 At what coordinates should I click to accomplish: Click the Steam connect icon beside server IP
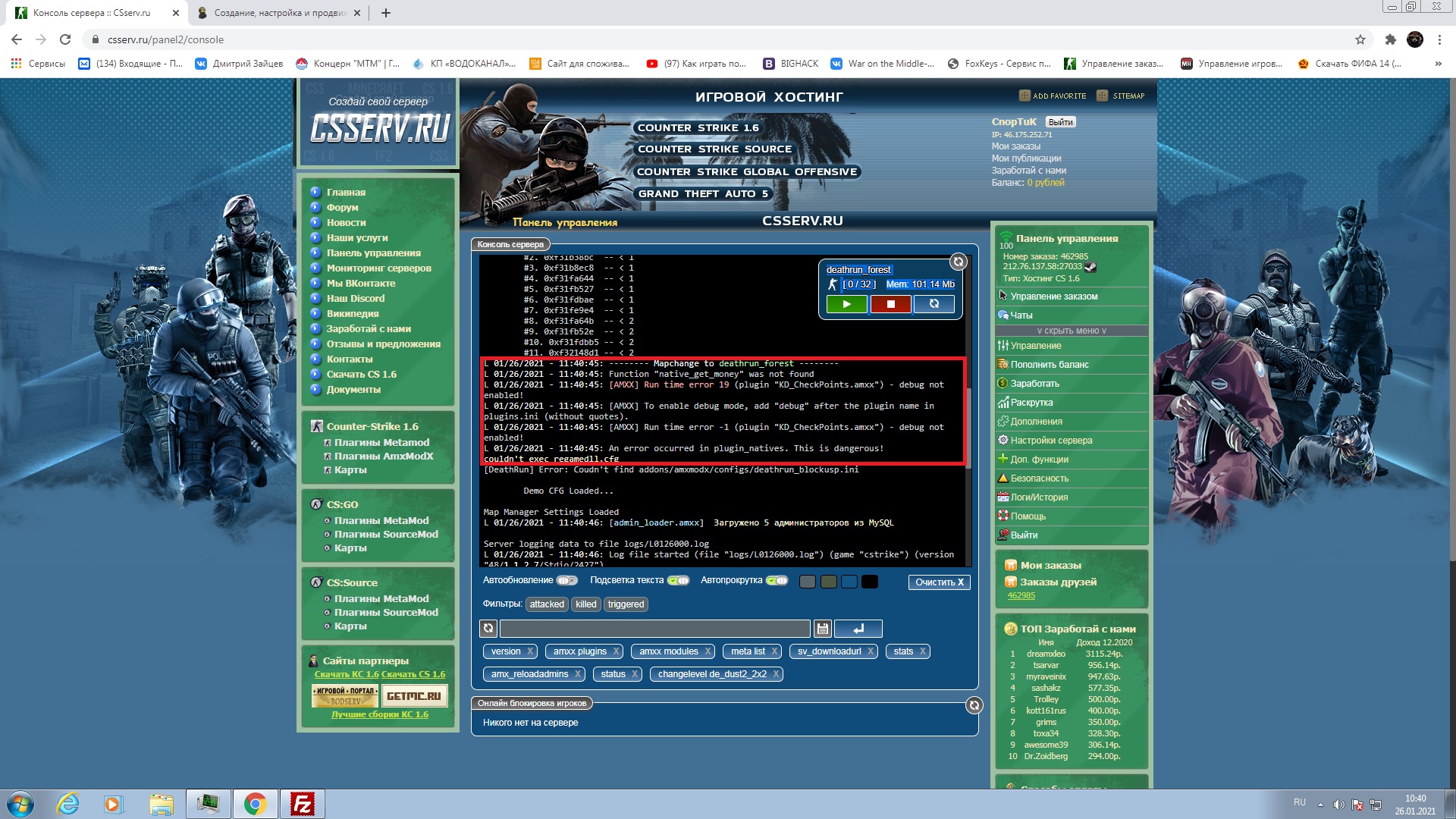tap(1090, 267)
